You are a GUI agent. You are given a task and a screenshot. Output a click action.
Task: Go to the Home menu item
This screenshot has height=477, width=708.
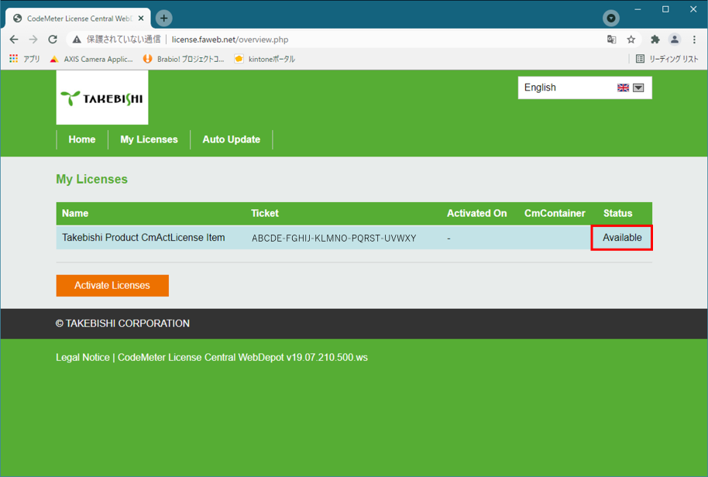tap(82, 140)
